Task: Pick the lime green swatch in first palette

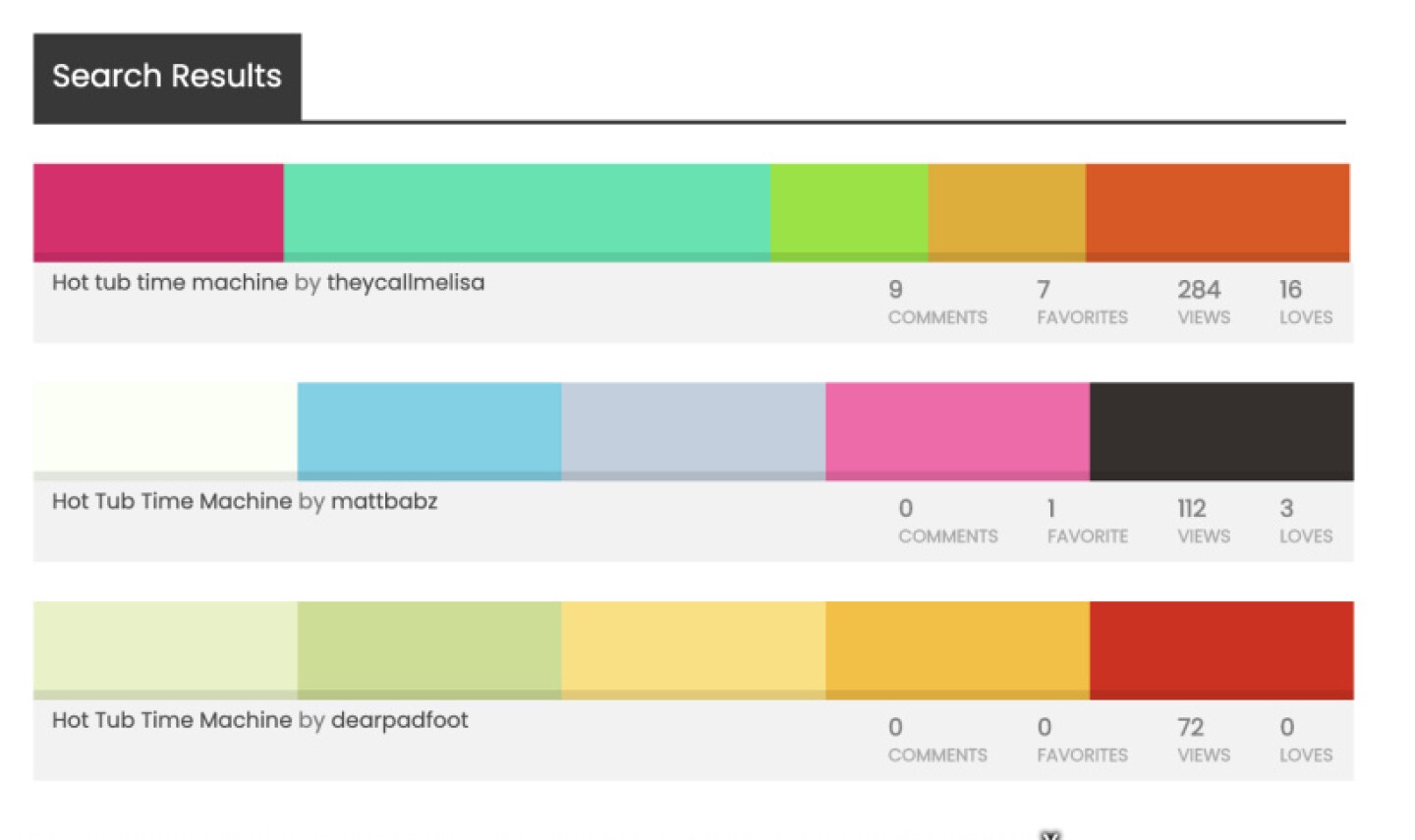Action: point(849,211)
